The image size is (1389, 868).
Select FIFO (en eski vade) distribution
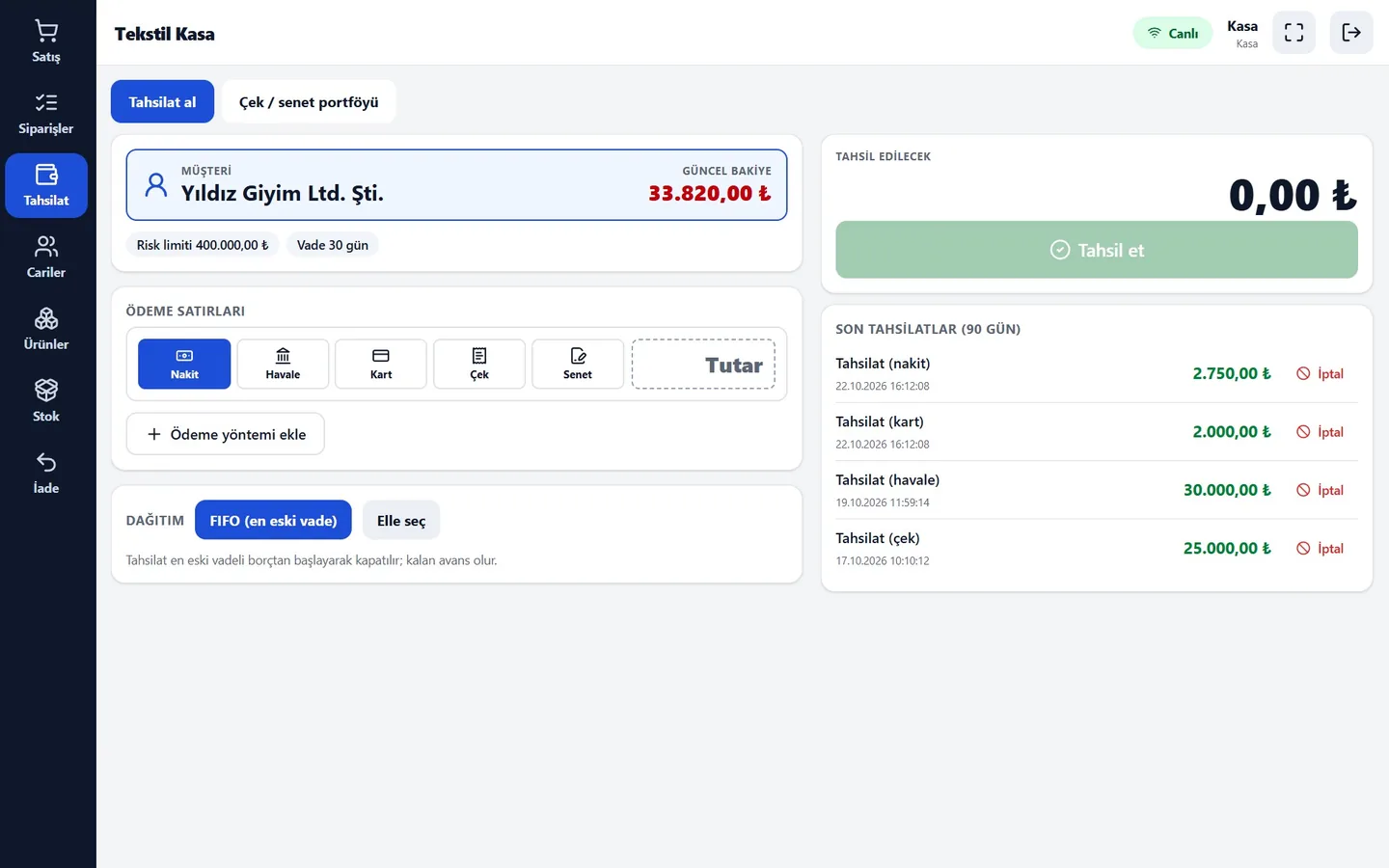click(x=273, y=520)
